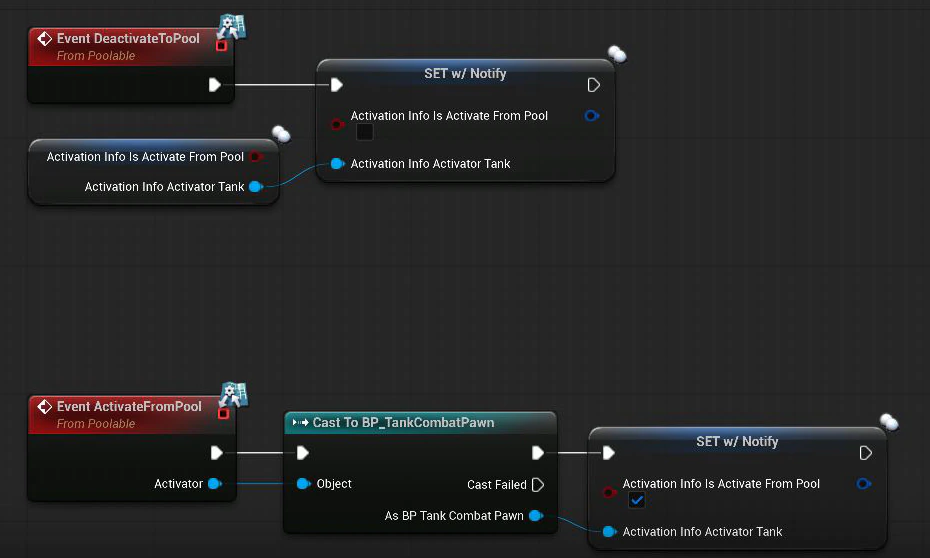Click the Object input pin on Cast node
This screenshot has height=558, width=930.
303,484
